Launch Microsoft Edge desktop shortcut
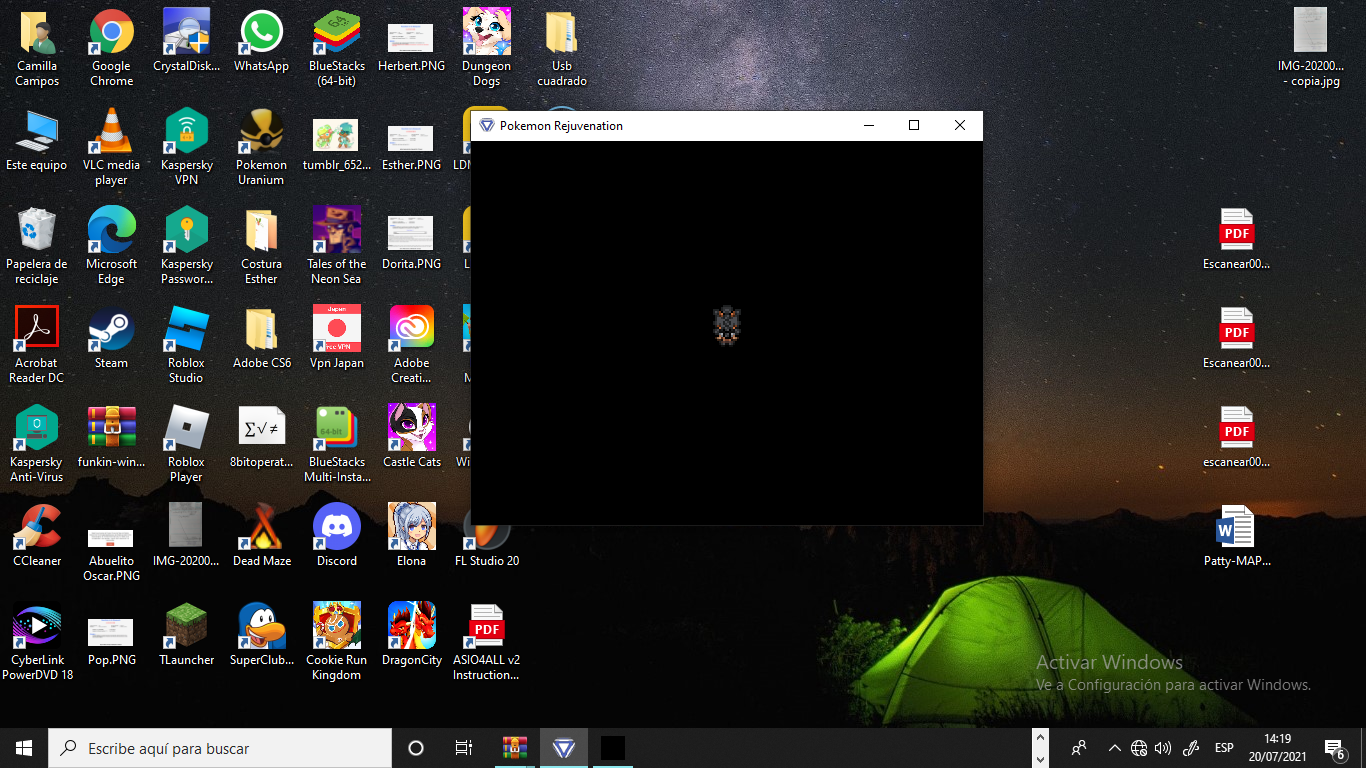The image size is (1366, 768). 111,231
